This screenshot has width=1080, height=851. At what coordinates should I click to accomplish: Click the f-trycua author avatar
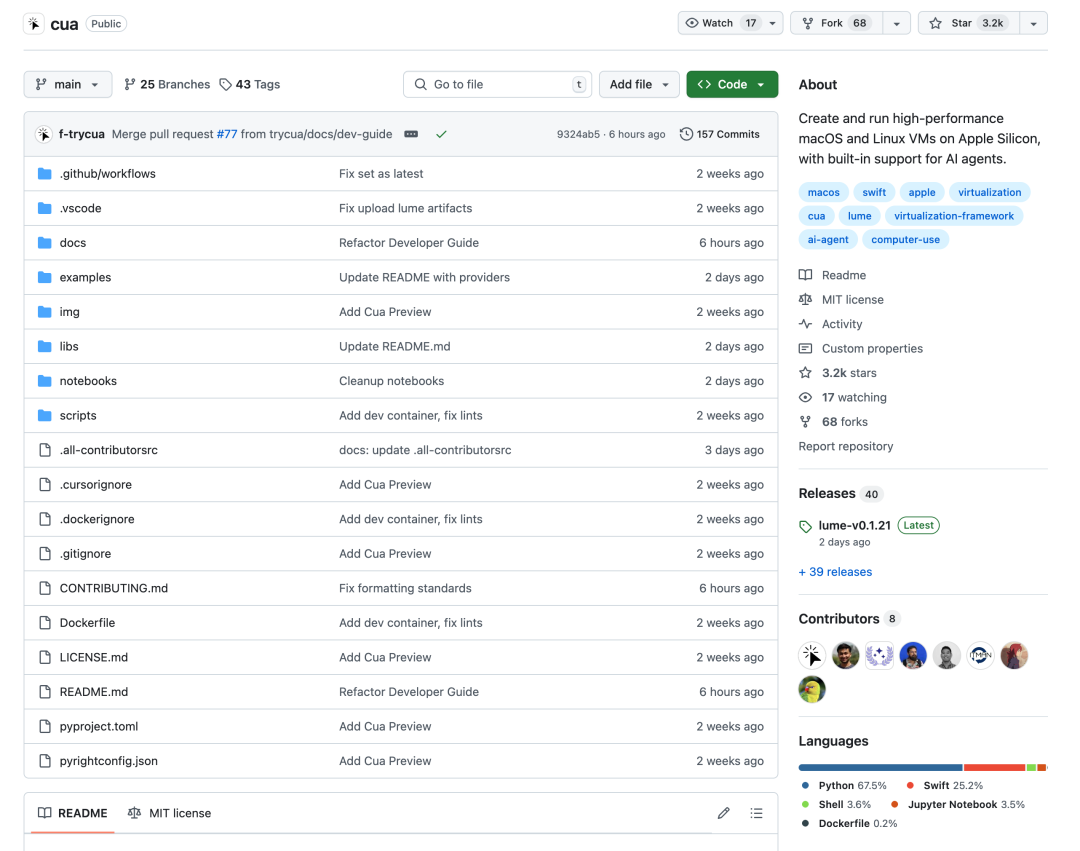(43, 134)
